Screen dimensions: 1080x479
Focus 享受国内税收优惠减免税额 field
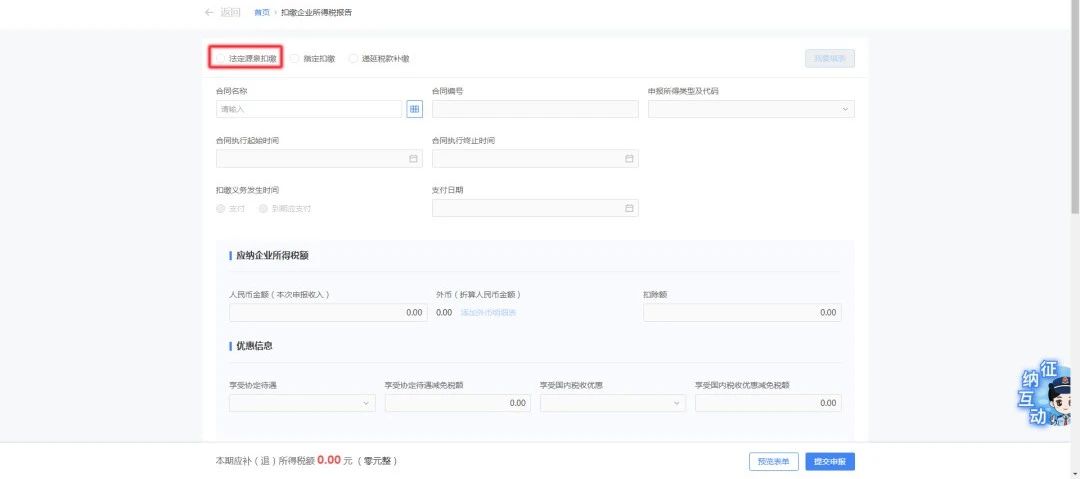coord(768,403)
